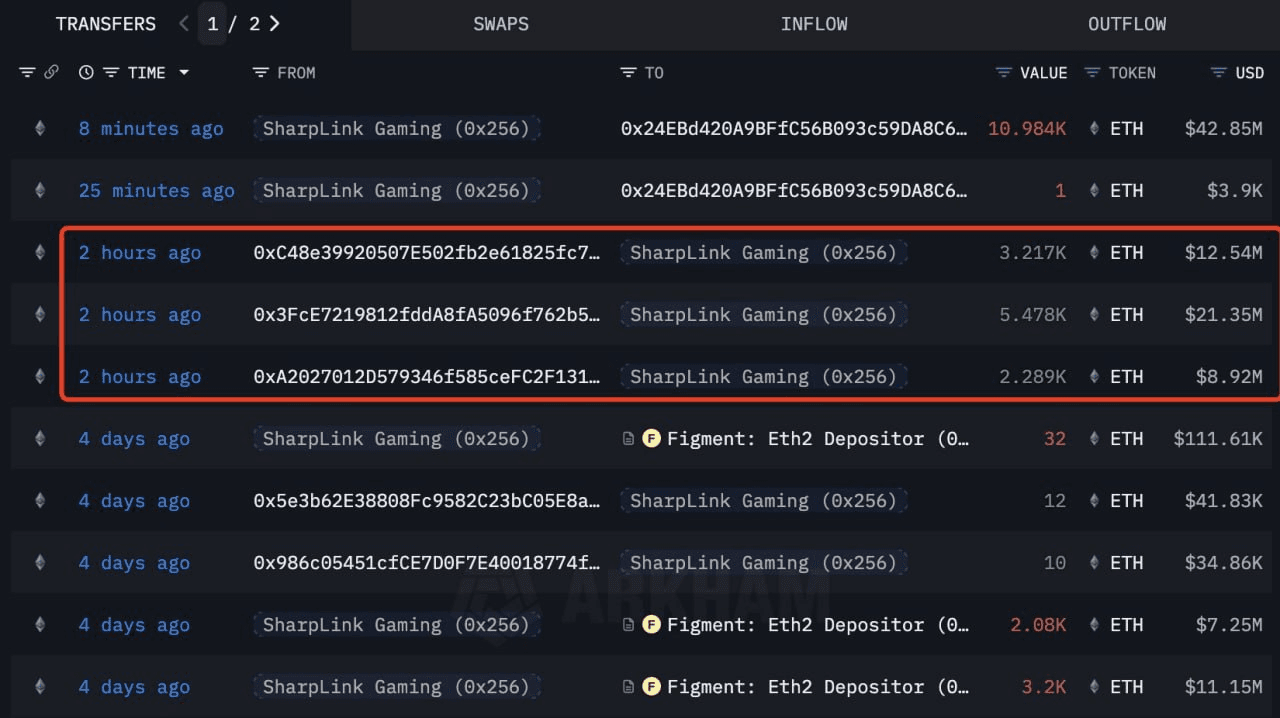Click the Ethereum chain icon in the $111.61K row
This screenshot has height=718, width=1280.
40,438
